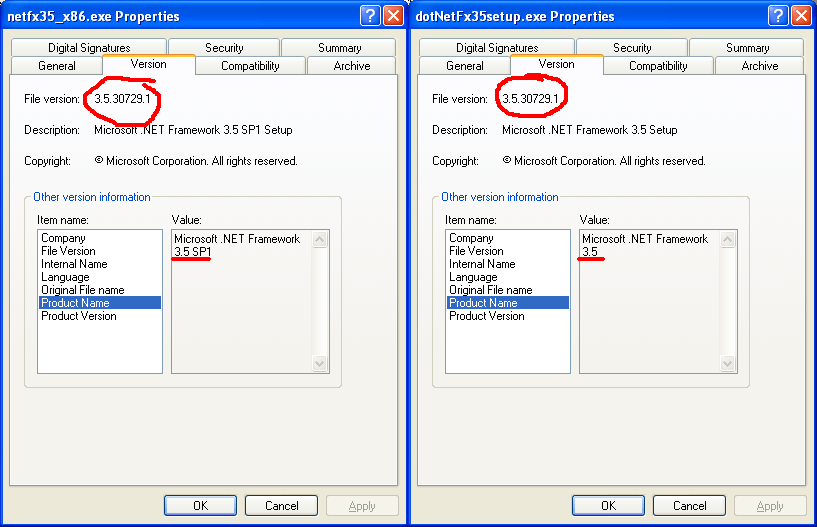
Task: Cancel the dotNetFx35setup.exe Properties dialog
Action: [x=689, y=506]
